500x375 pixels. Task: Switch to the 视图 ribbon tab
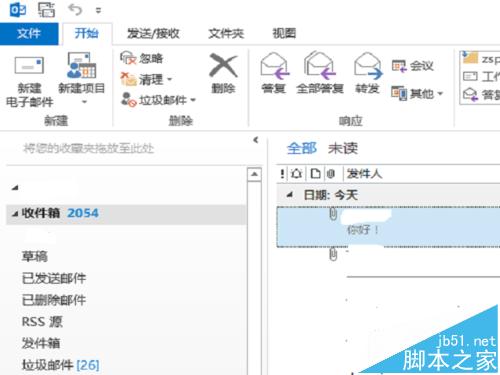click(x=284, y=33)
